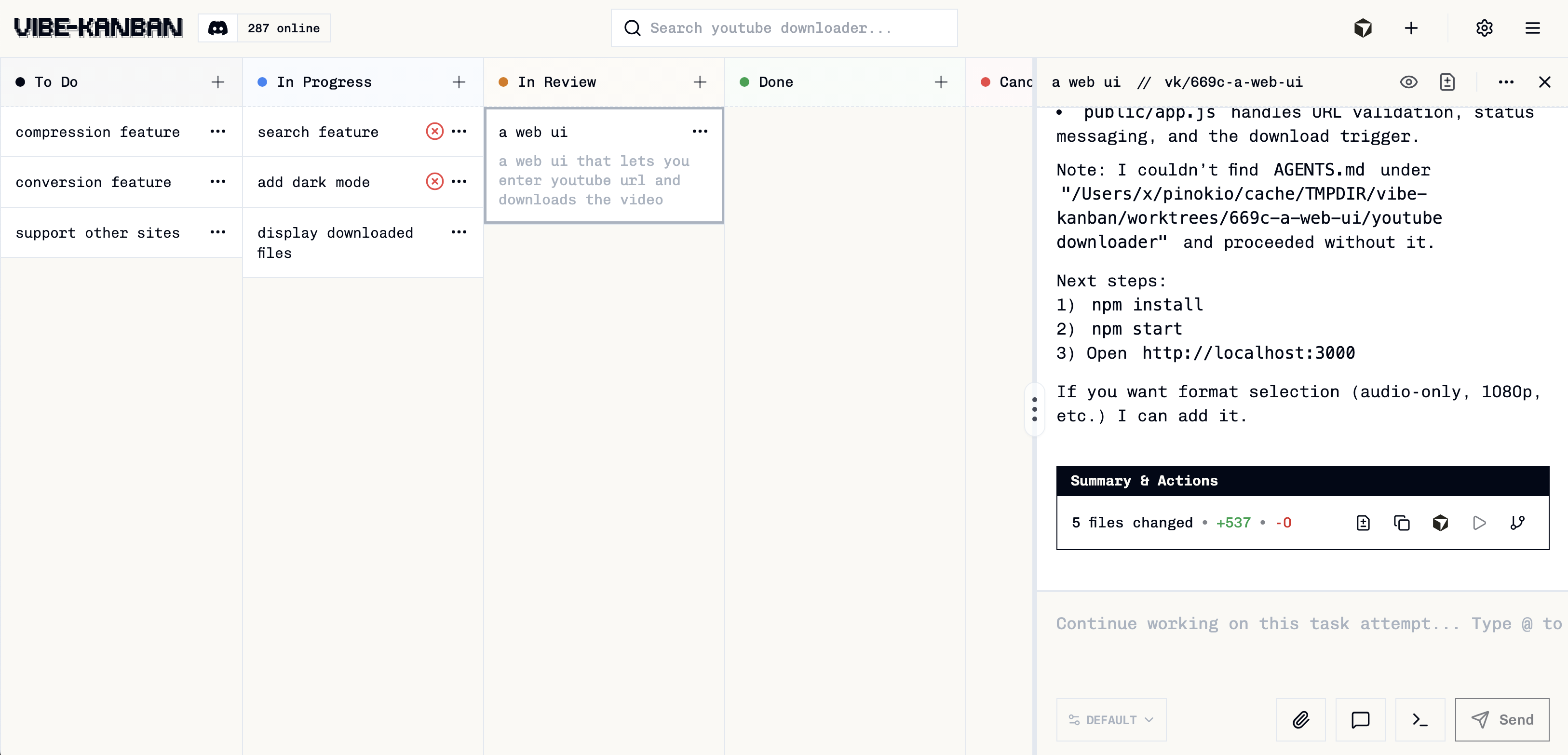The width and height of the screenshot is (1568, 755).
Task: Click the Discord icon in the header
Action: [x=218, y=28]
